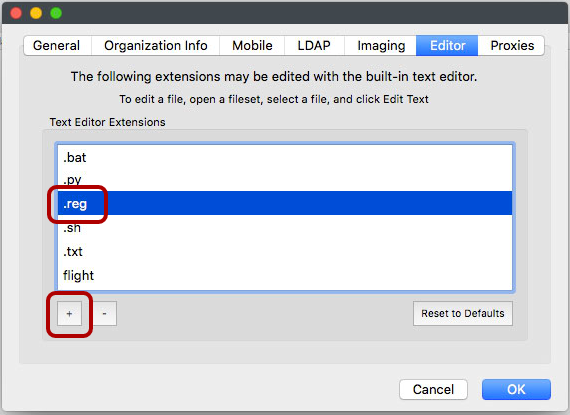Open the Organization Info tab
The height and width of the screenshot is (415, 570).
click(x=156, y=45)
